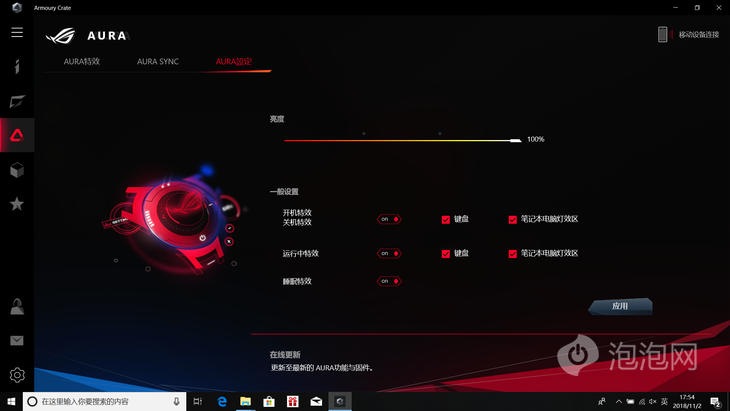The height and width of the screenshot is (411, 730).
Task: Select the AURA設定 tab
Action: point(234,61)
